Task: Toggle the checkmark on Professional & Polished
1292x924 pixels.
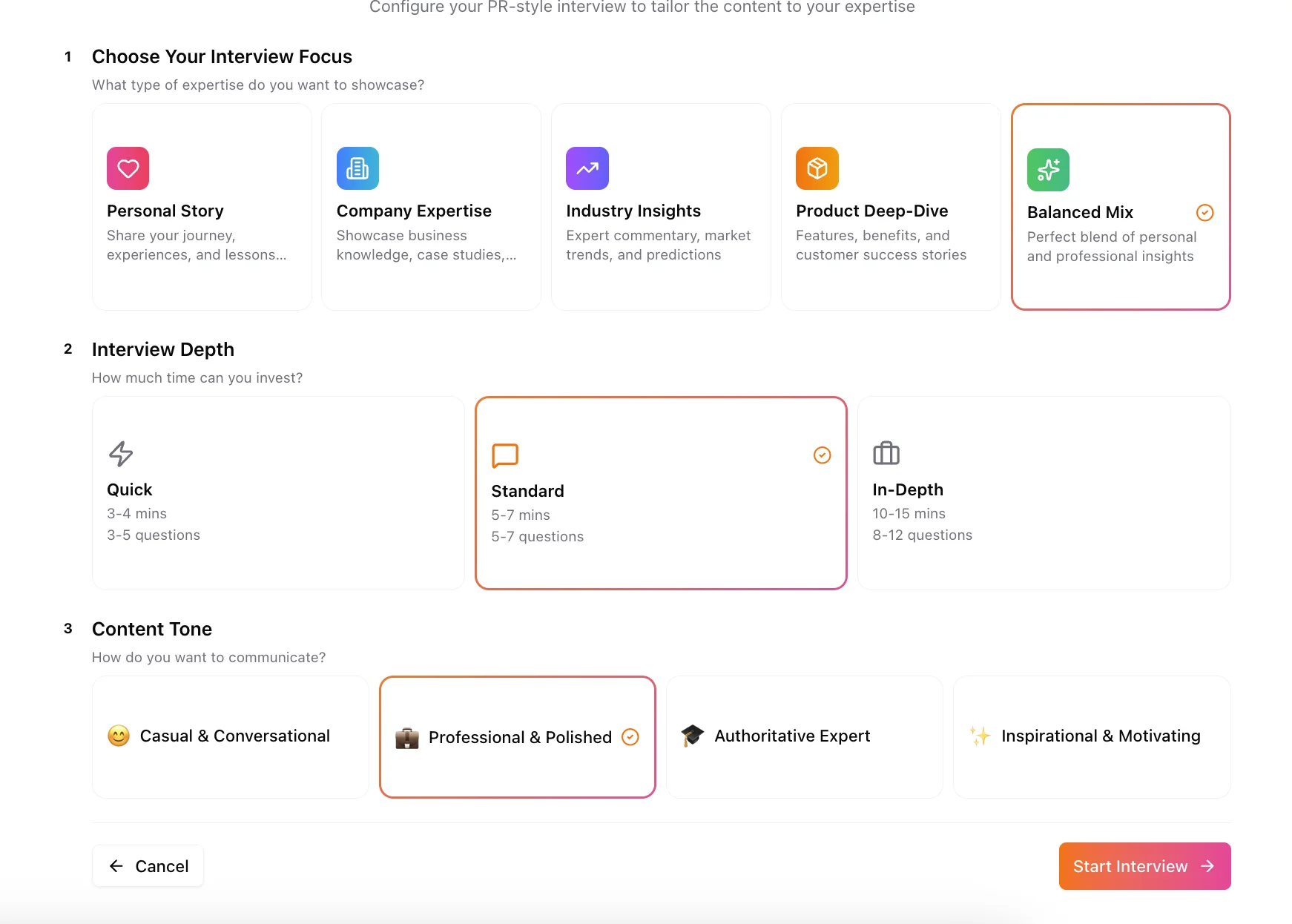Action: (630, 737)
